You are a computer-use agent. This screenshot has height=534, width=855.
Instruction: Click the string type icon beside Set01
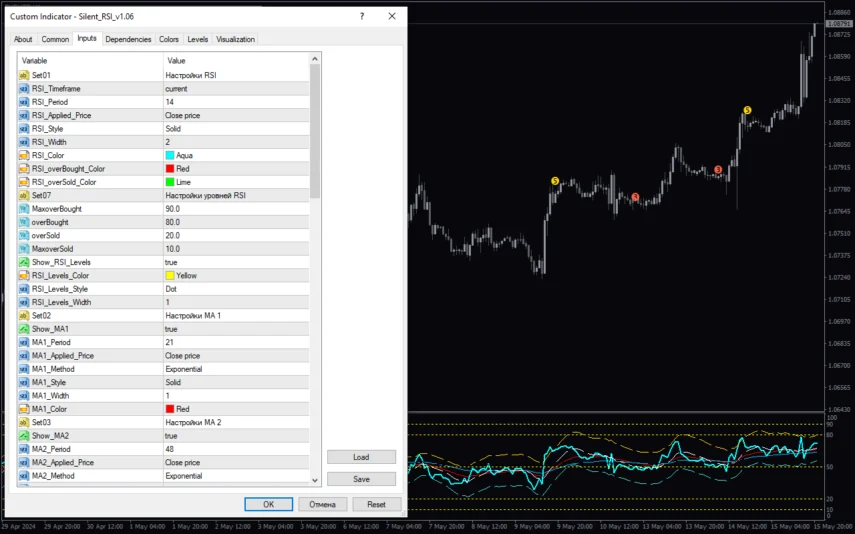24,75
